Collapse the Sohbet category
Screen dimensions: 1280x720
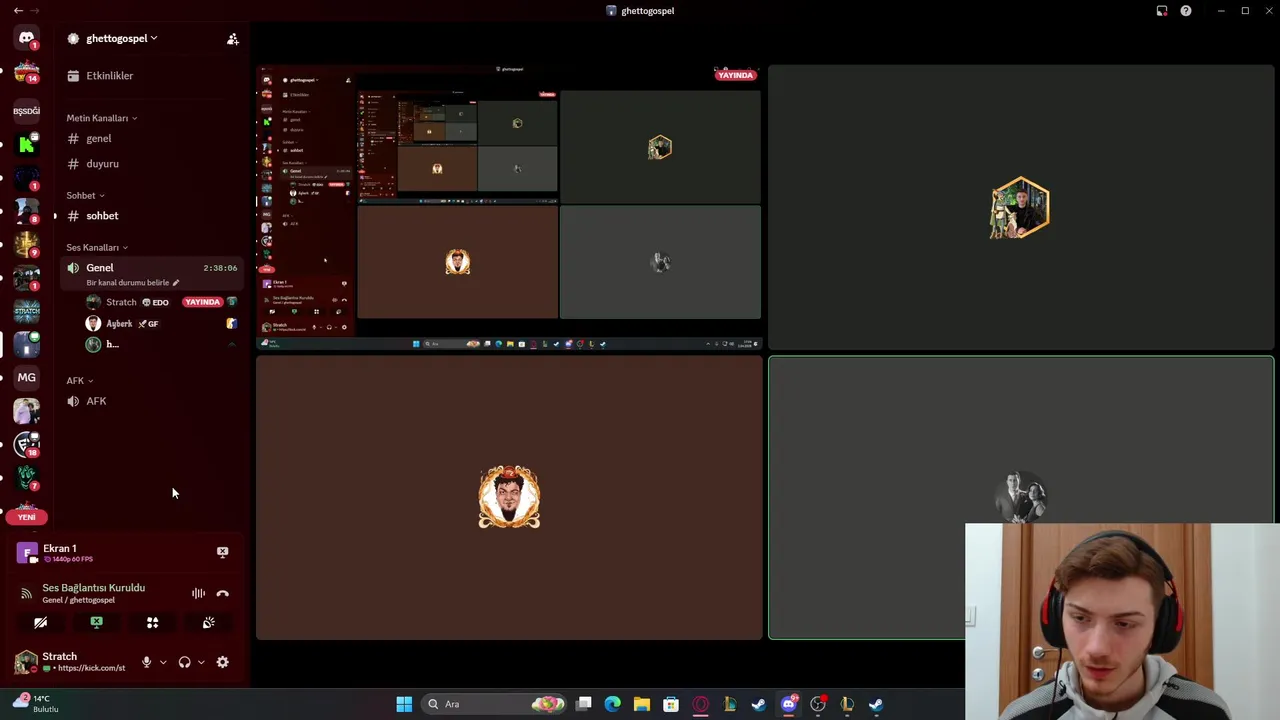point(85,196)
